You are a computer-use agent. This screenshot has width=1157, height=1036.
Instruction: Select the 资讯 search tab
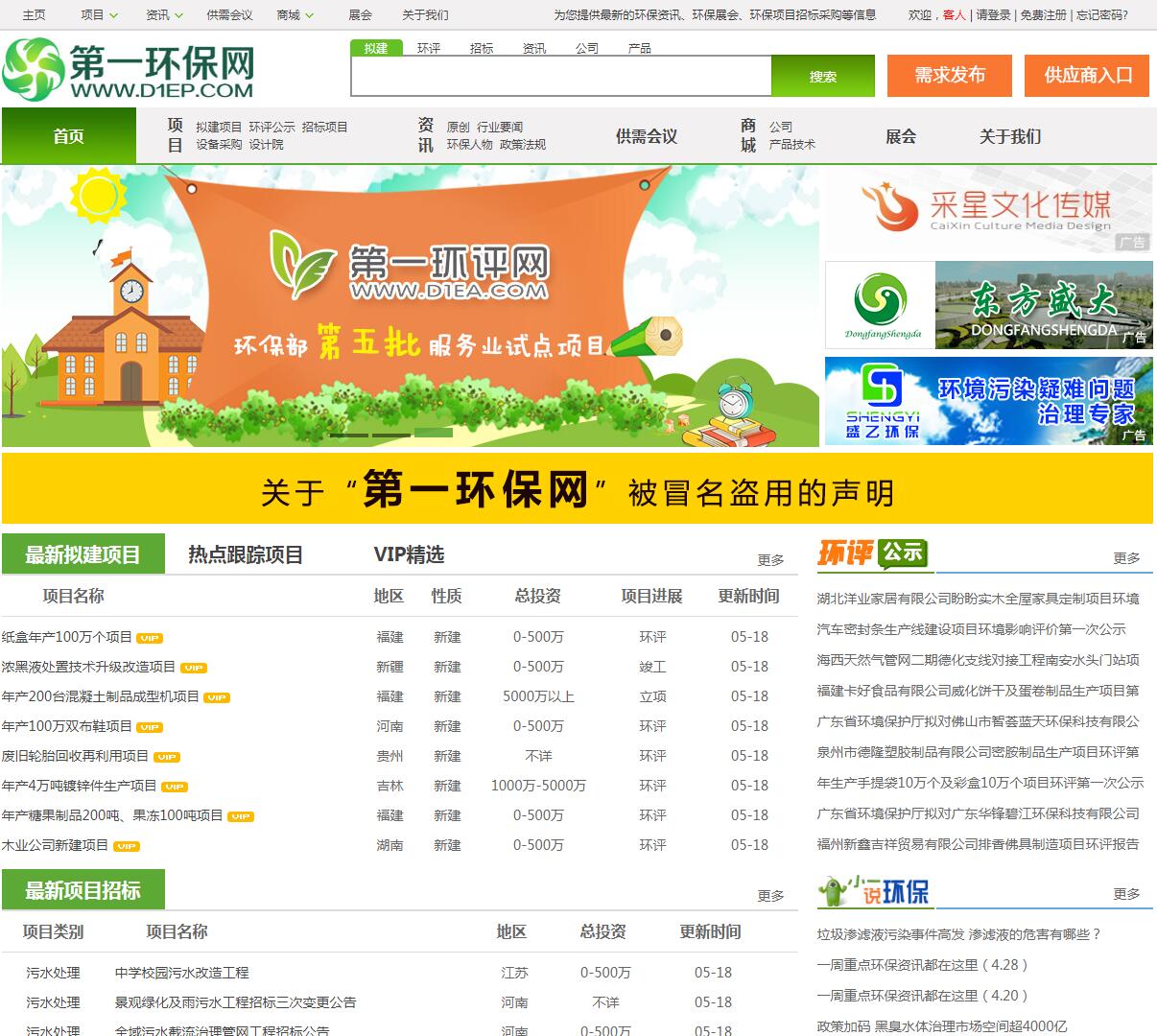(x=534, y=48)
